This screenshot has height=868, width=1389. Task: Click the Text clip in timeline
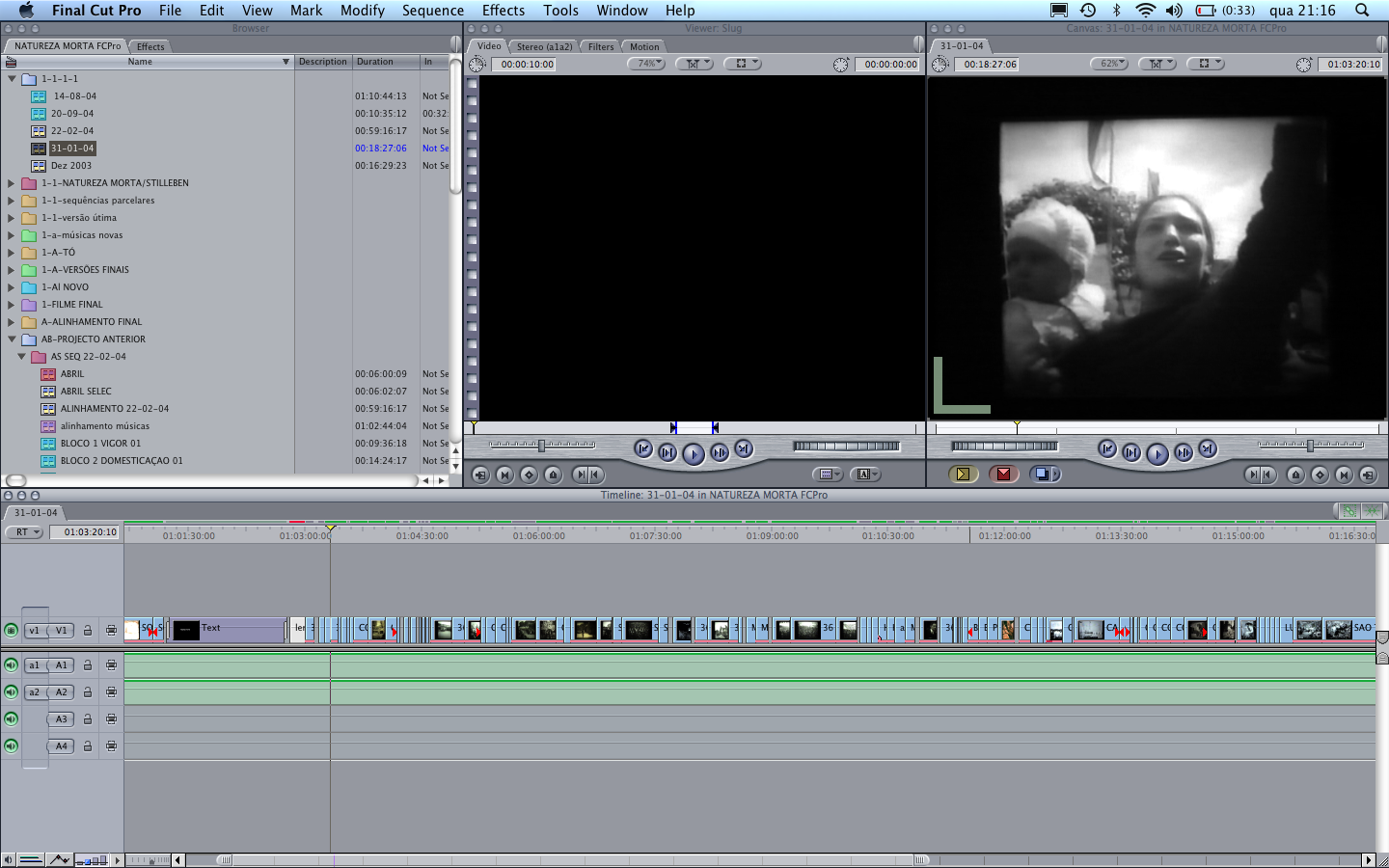(227, 630)
